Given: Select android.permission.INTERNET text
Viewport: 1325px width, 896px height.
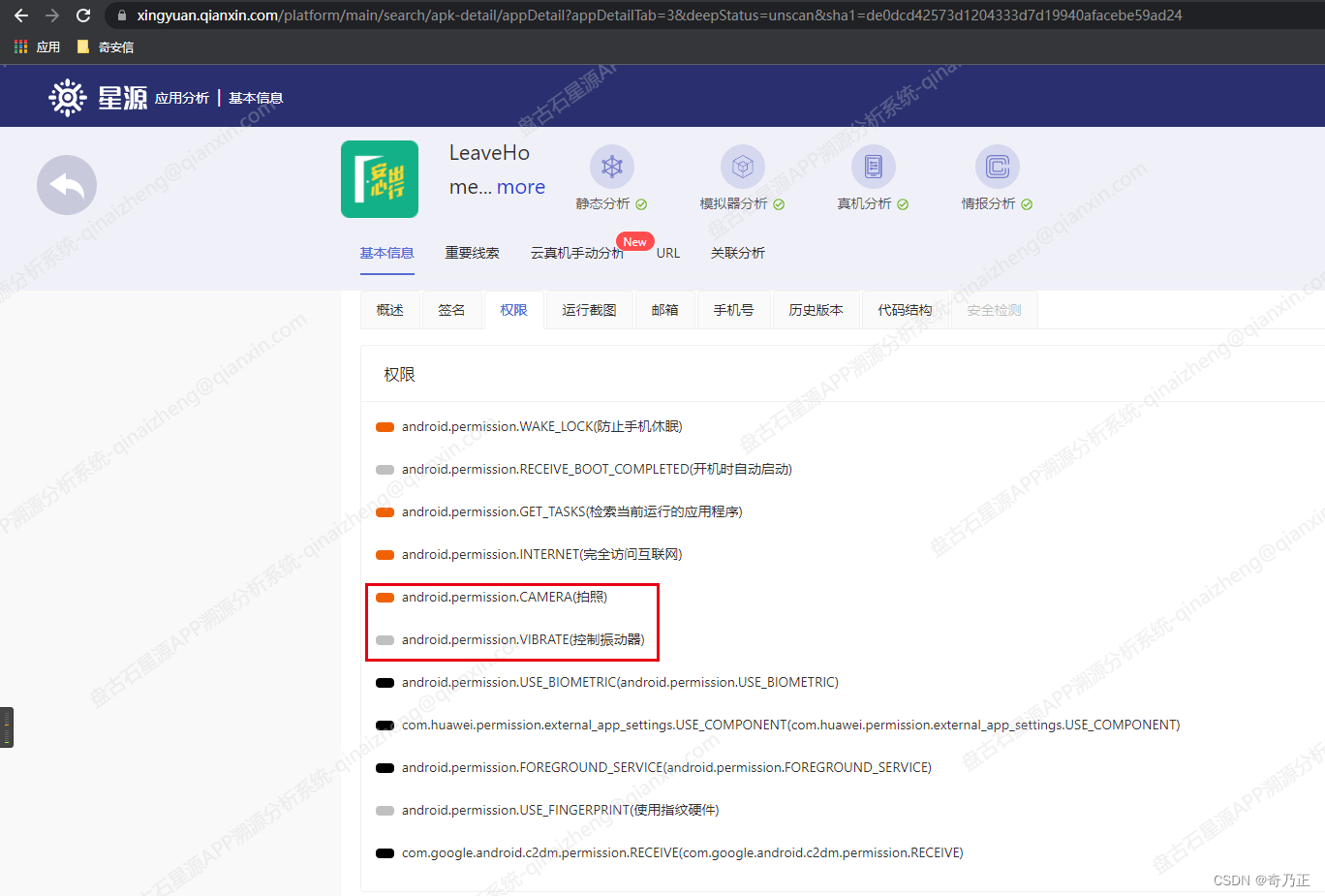Looking at the screenshot, I should tap(542, 554).
